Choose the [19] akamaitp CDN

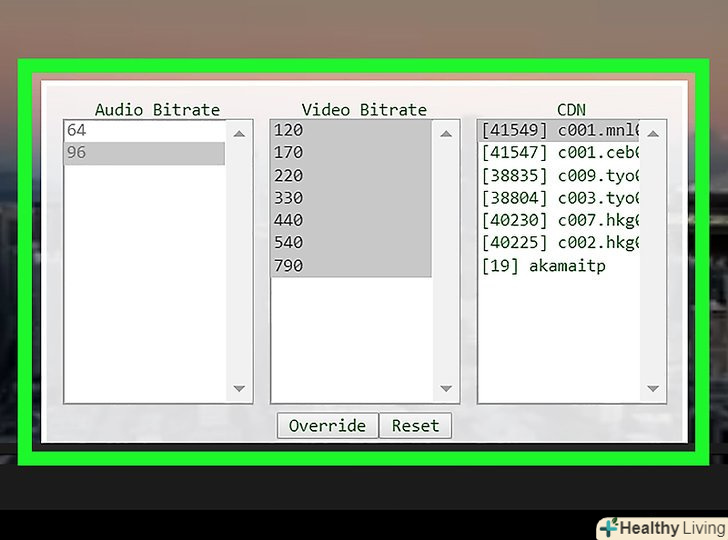tap(543, 266)
